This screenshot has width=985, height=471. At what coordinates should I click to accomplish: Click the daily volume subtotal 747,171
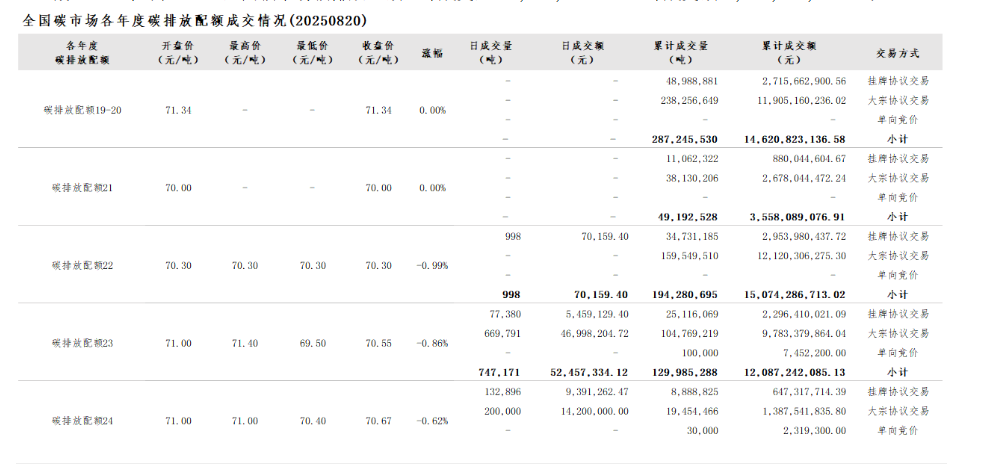501,372
